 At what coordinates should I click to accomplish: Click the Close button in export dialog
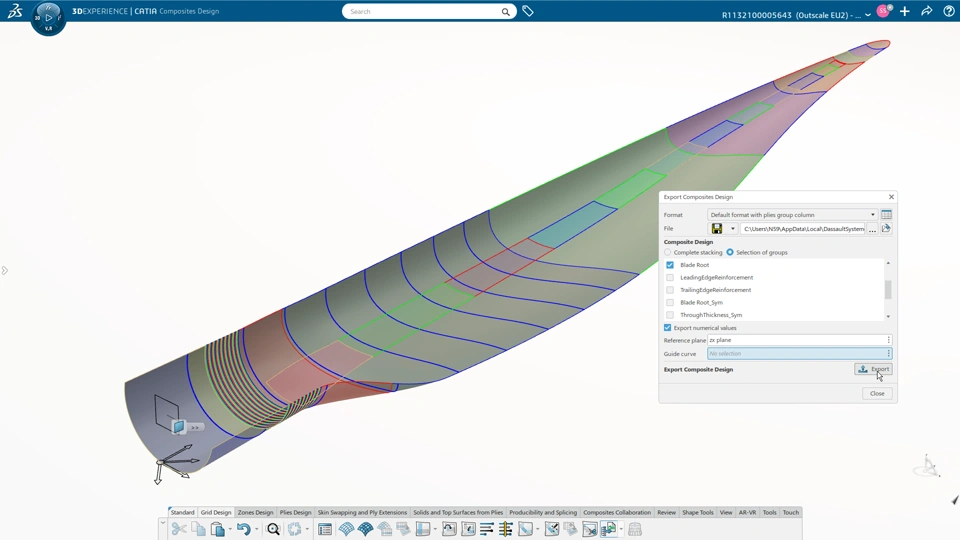(877, 393)
